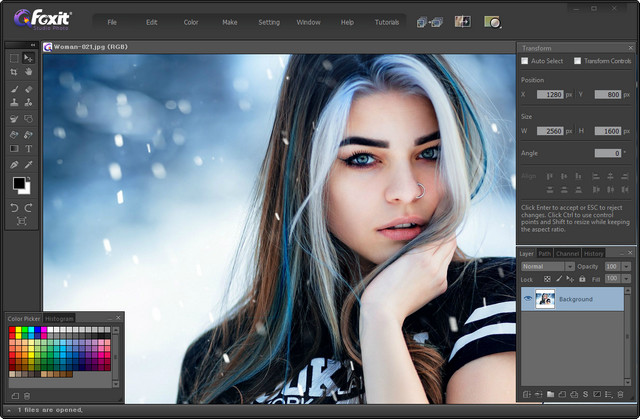Hide the Background layer with eye icon
The width and height of the screenshot is (640, 419).
pos(527,298)
